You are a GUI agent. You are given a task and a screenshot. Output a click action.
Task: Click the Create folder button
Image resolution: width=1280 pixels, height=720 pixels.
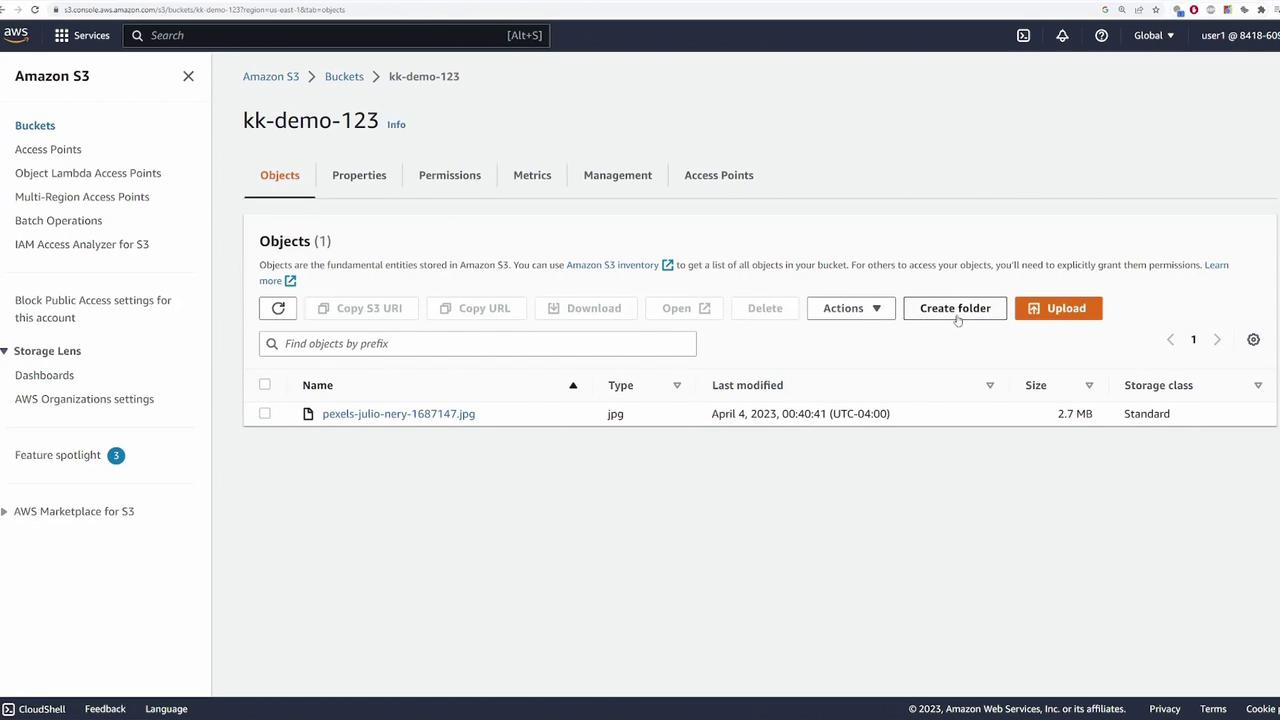click(x=955, y=308)
